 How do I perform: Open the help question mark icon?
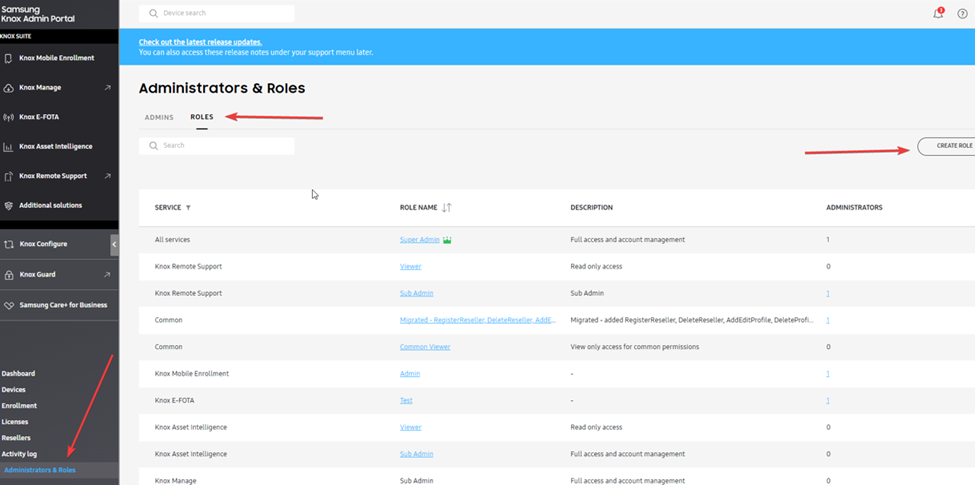coord(962,14)
